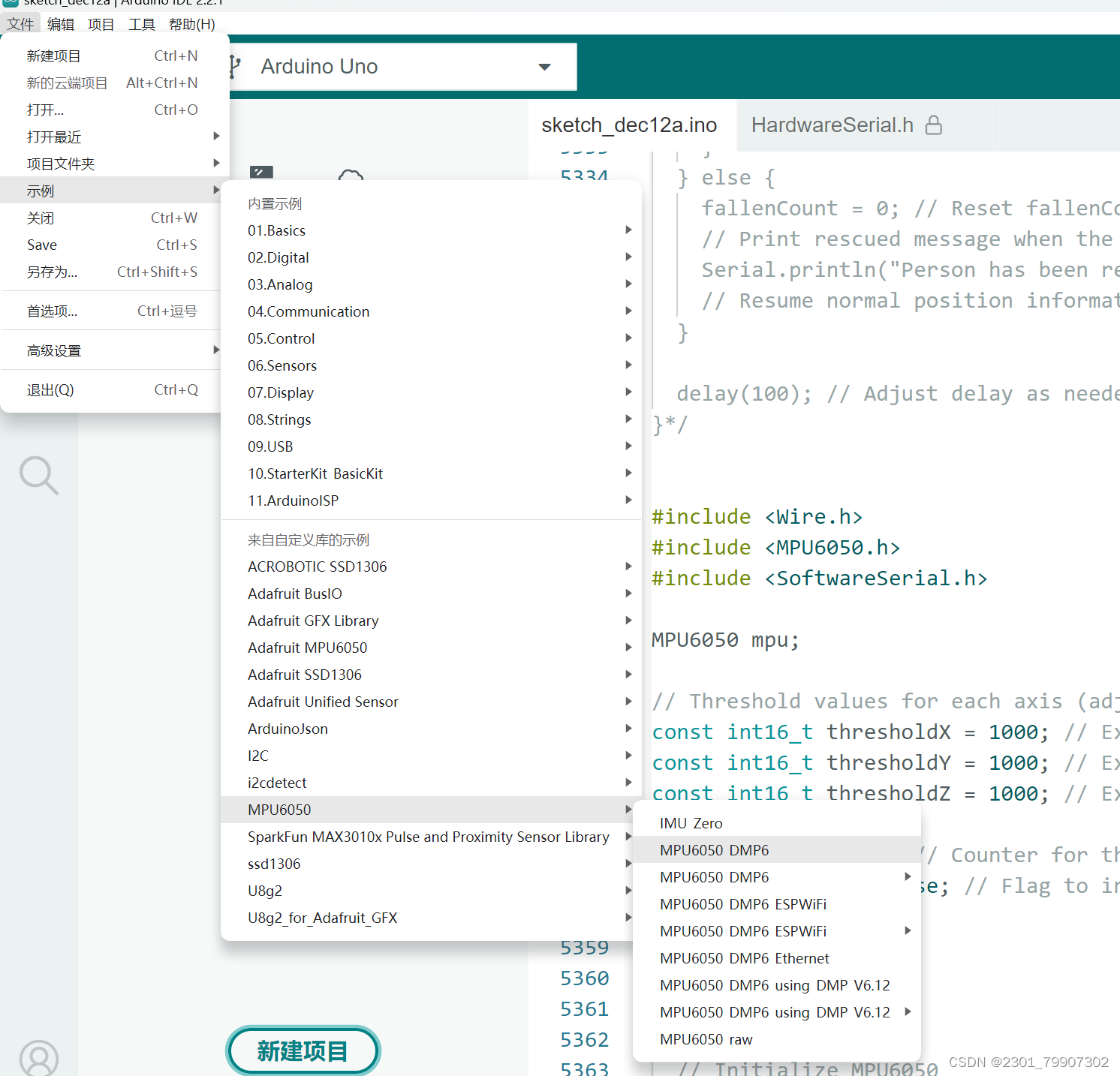Open 首选项 preferences from the file menu
Viewport: 1120px width, 1076px height.
pyautogui.click(x=52, y=310)
